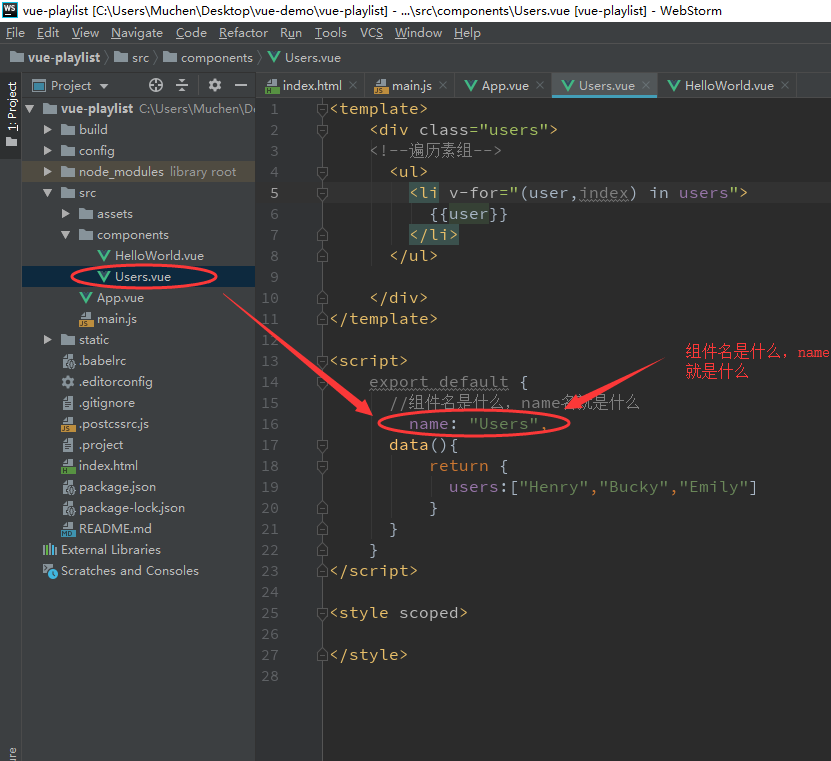Close the Users.vue editor tab

tap(646, 85)
